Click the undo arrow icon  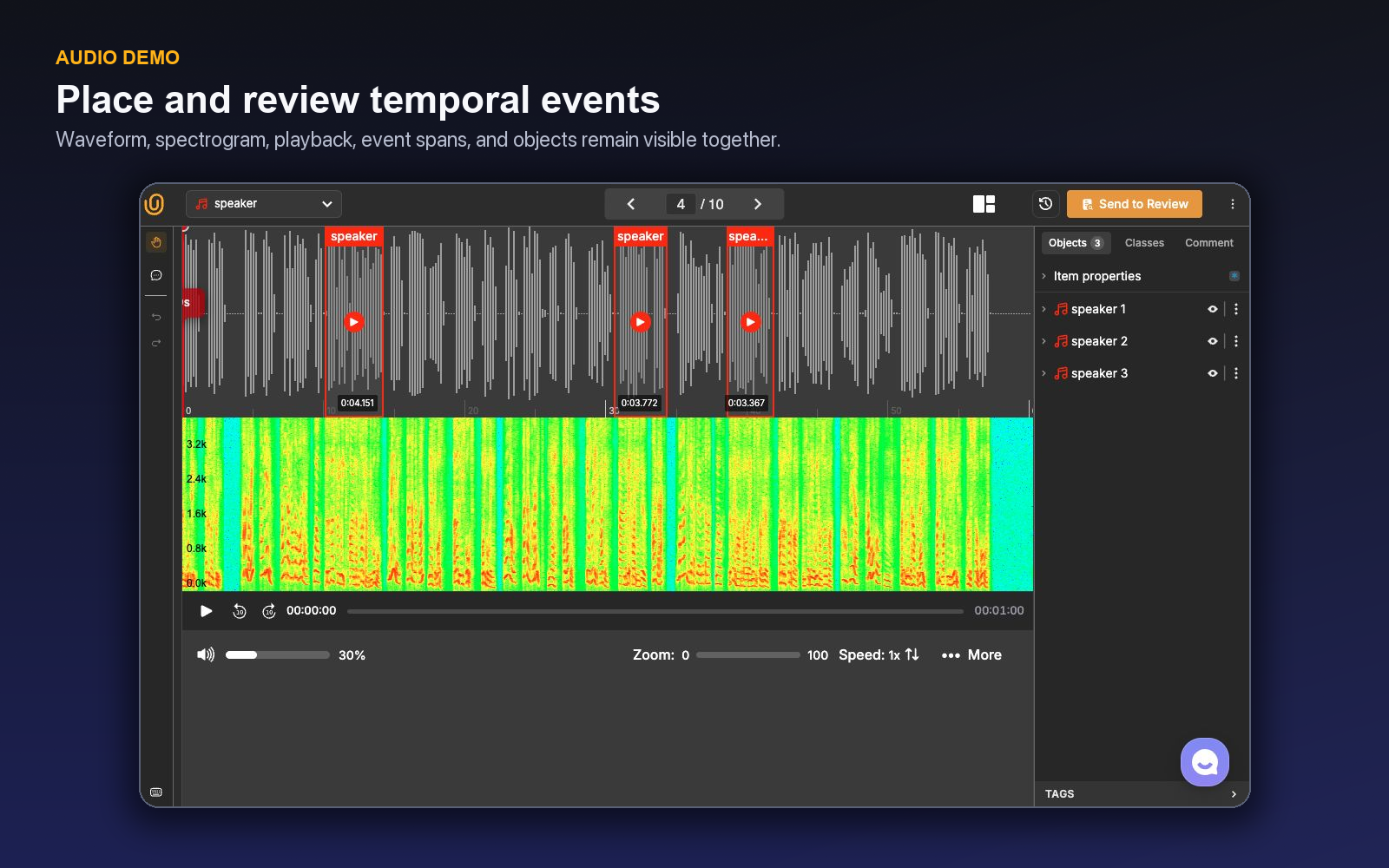point(156,317)
